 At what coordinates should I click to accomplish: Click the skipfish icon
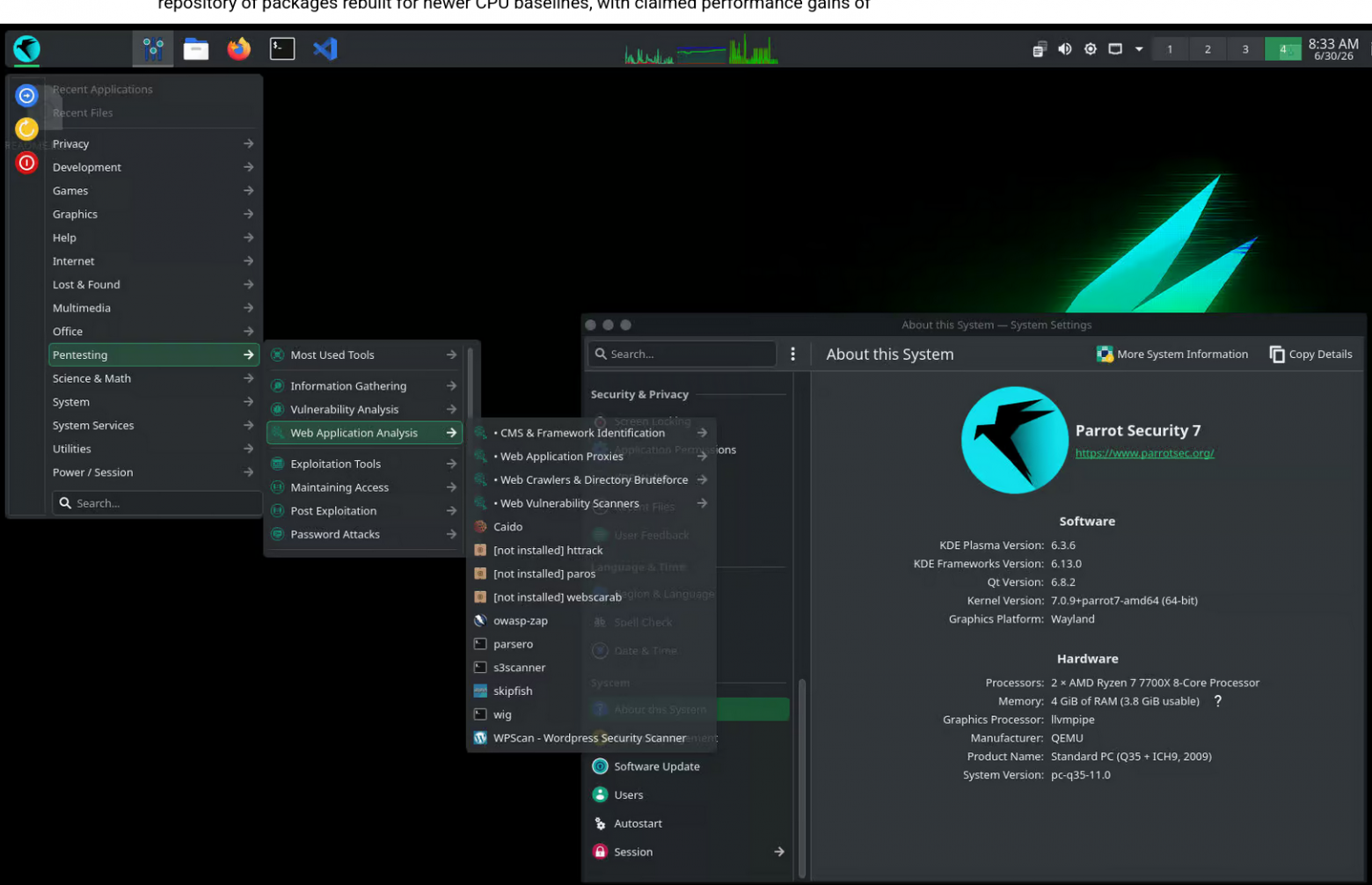pos(480,691)
